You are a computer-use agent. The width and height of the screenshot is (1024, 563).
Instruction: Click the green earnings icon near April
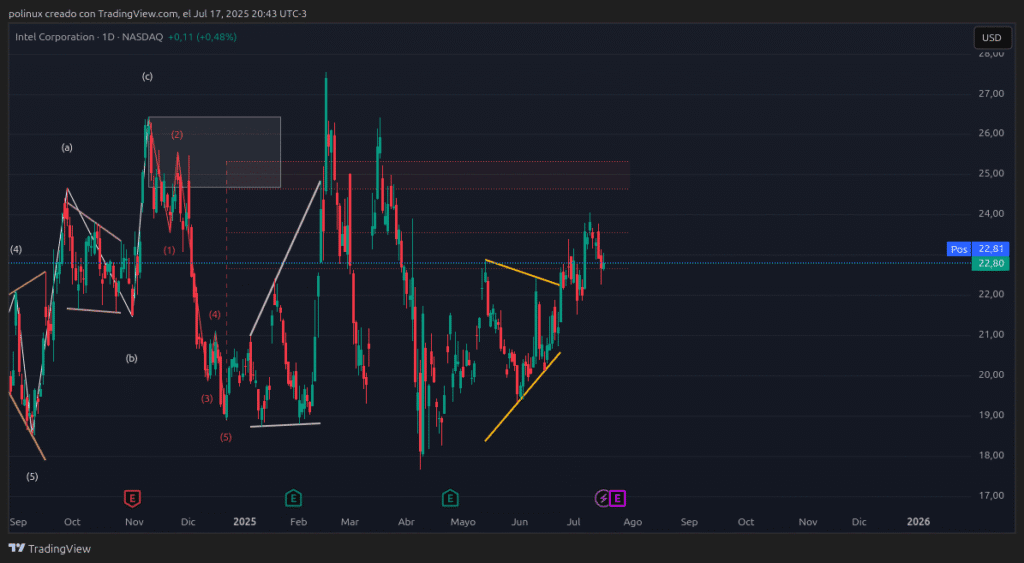point(450,497)
